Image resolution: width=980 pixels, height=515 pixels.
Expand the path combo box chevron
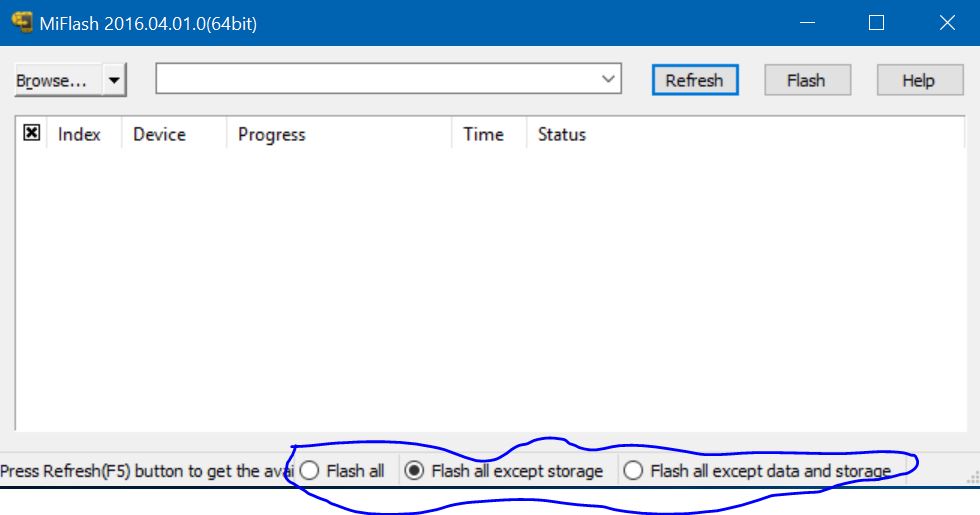click(x=608, y=79)
